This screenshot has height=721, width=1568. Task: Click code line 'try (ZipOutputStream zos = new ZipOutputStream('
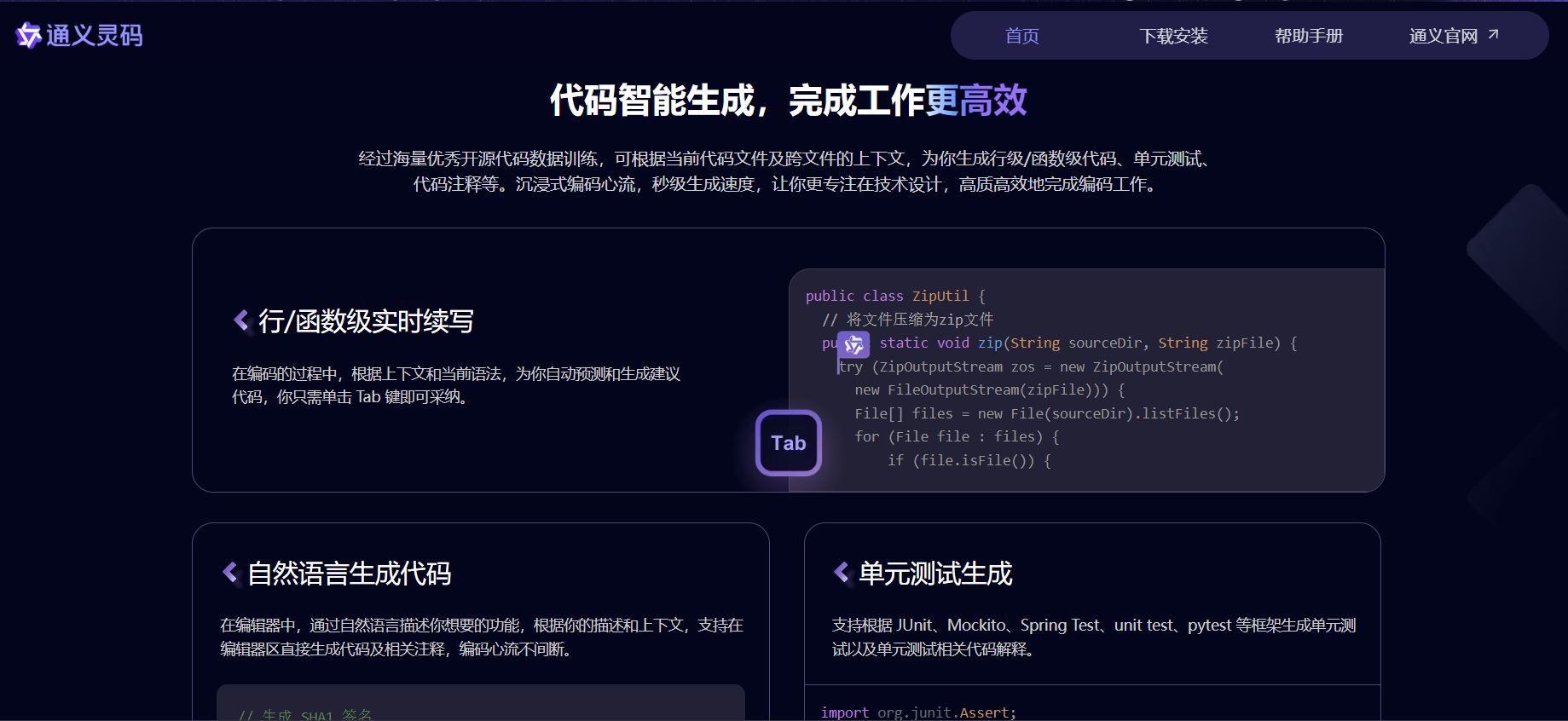tap(1031, 366)
